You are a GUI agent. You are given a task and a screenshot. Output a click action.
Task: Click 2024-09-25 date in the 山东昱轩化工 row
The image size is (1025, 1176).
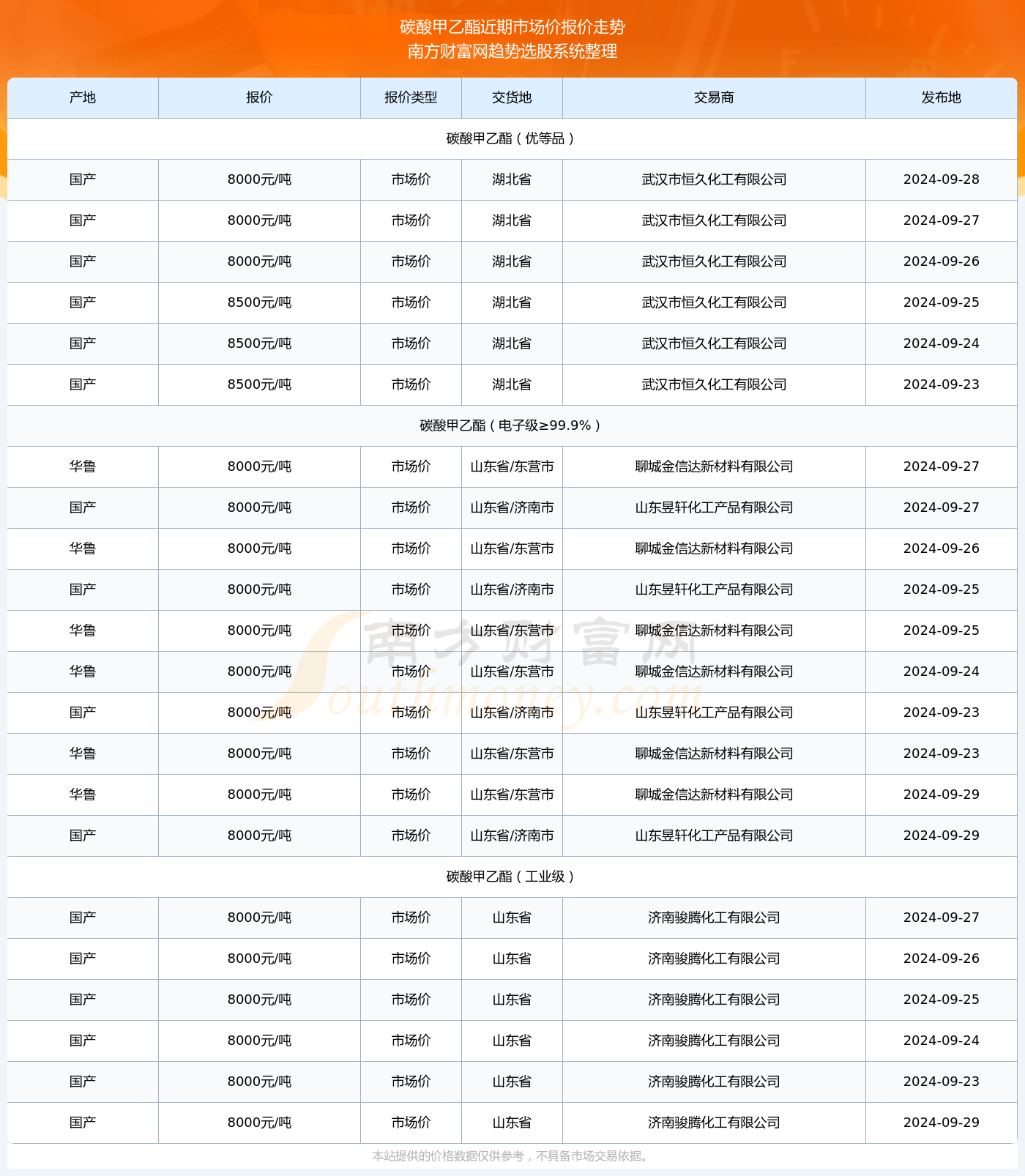pos(941,589)
